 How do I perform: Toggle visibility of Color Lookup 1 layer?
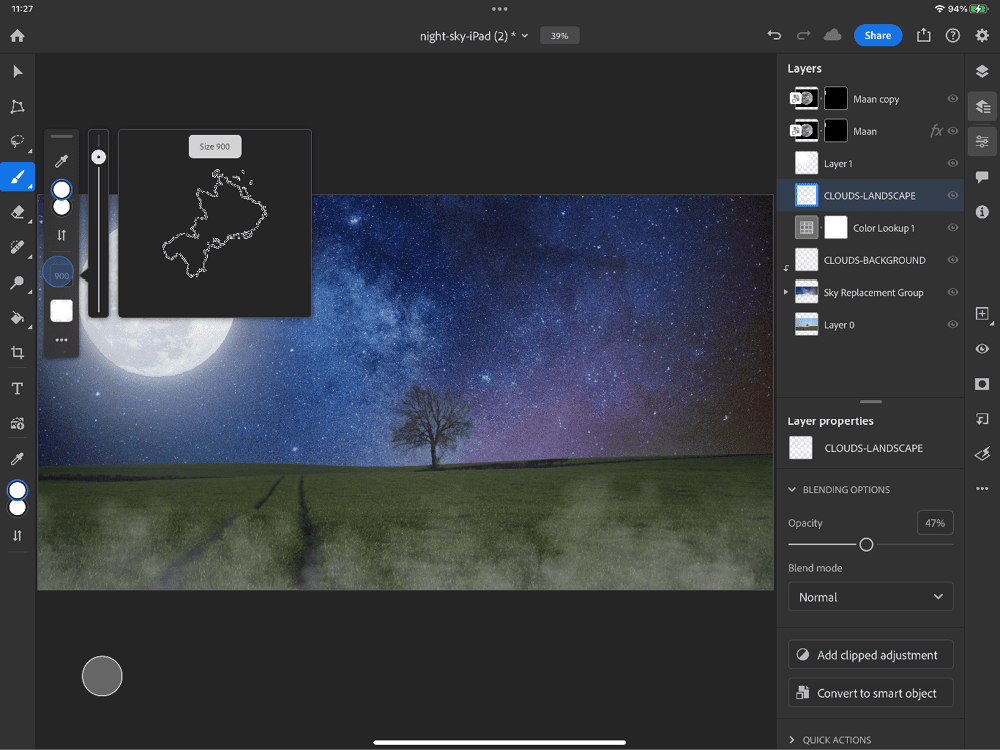[953, 228]
